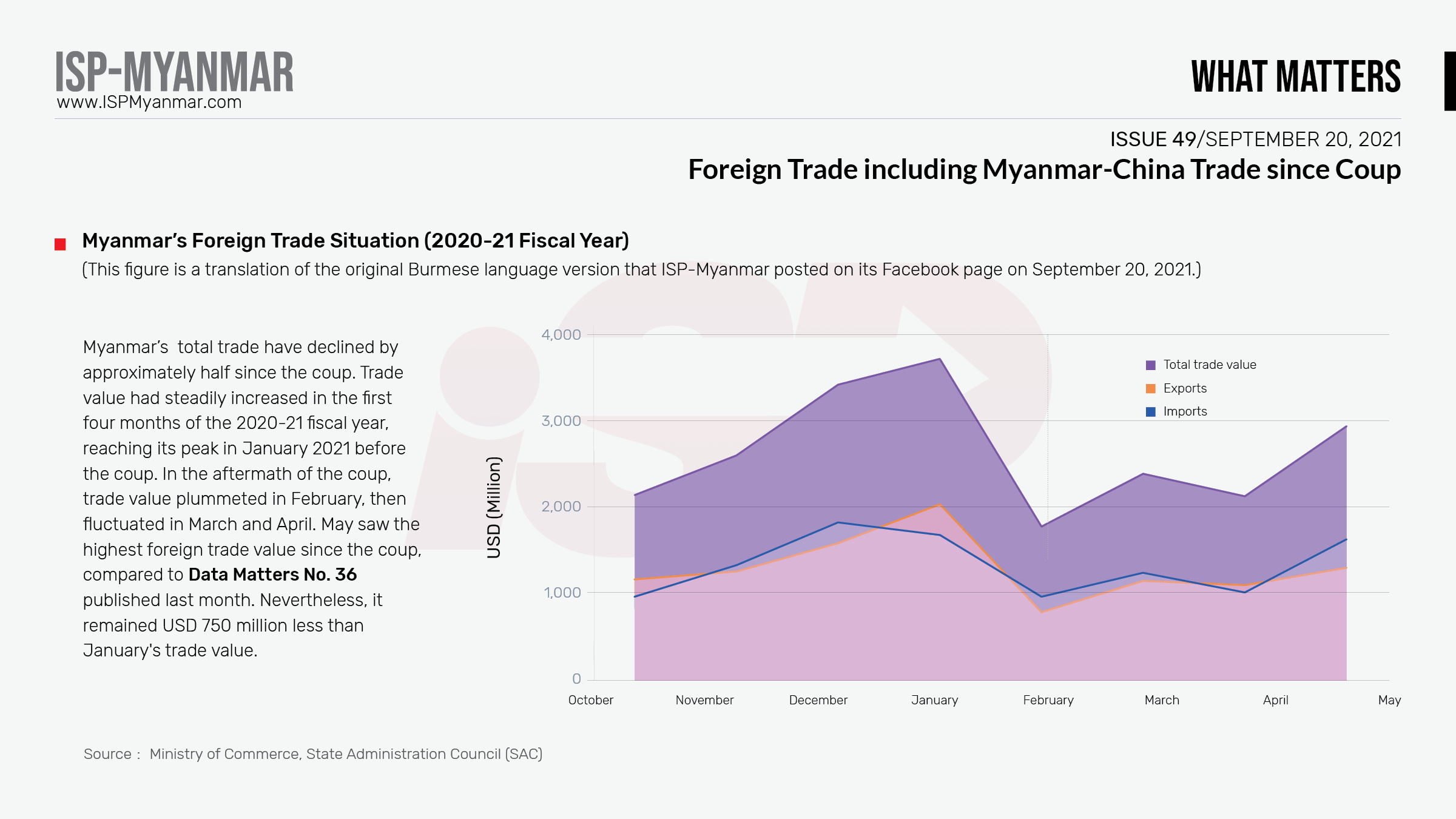Click the 4,000 y-axis value
Image resolution: width=1456 pixels, height=819 pixels.
[x=561, y=335]
